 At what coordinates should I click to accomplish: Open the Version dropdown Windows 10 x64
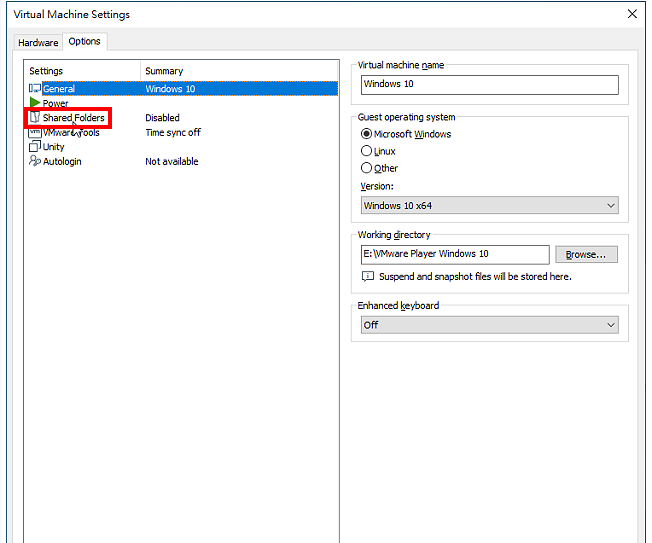(x=489, y=205)
